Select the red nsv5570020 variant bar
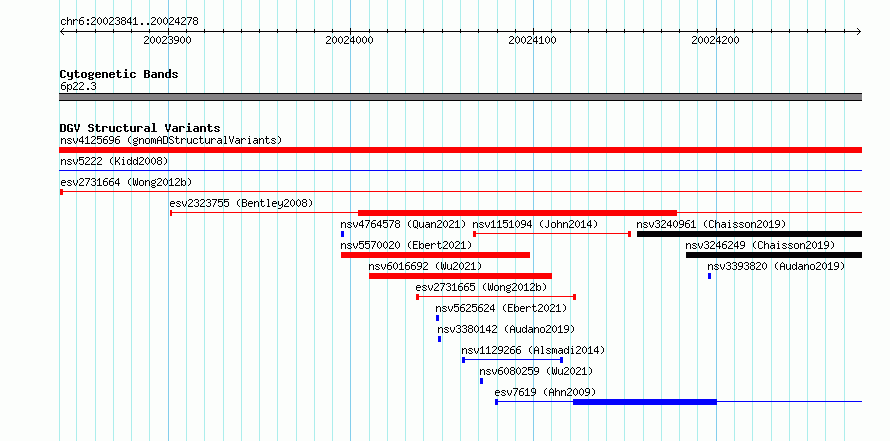The image size is (890, 441). click(x=435, y=255)
